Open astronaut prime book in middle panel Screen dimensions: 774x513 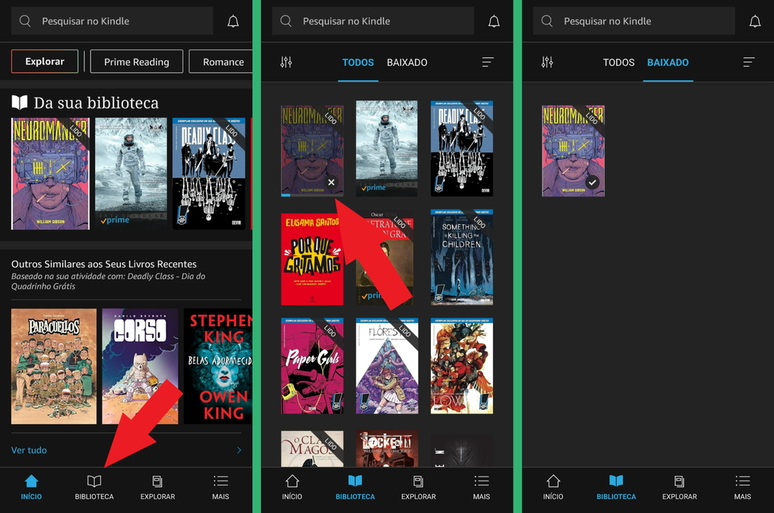click(387, 149)
